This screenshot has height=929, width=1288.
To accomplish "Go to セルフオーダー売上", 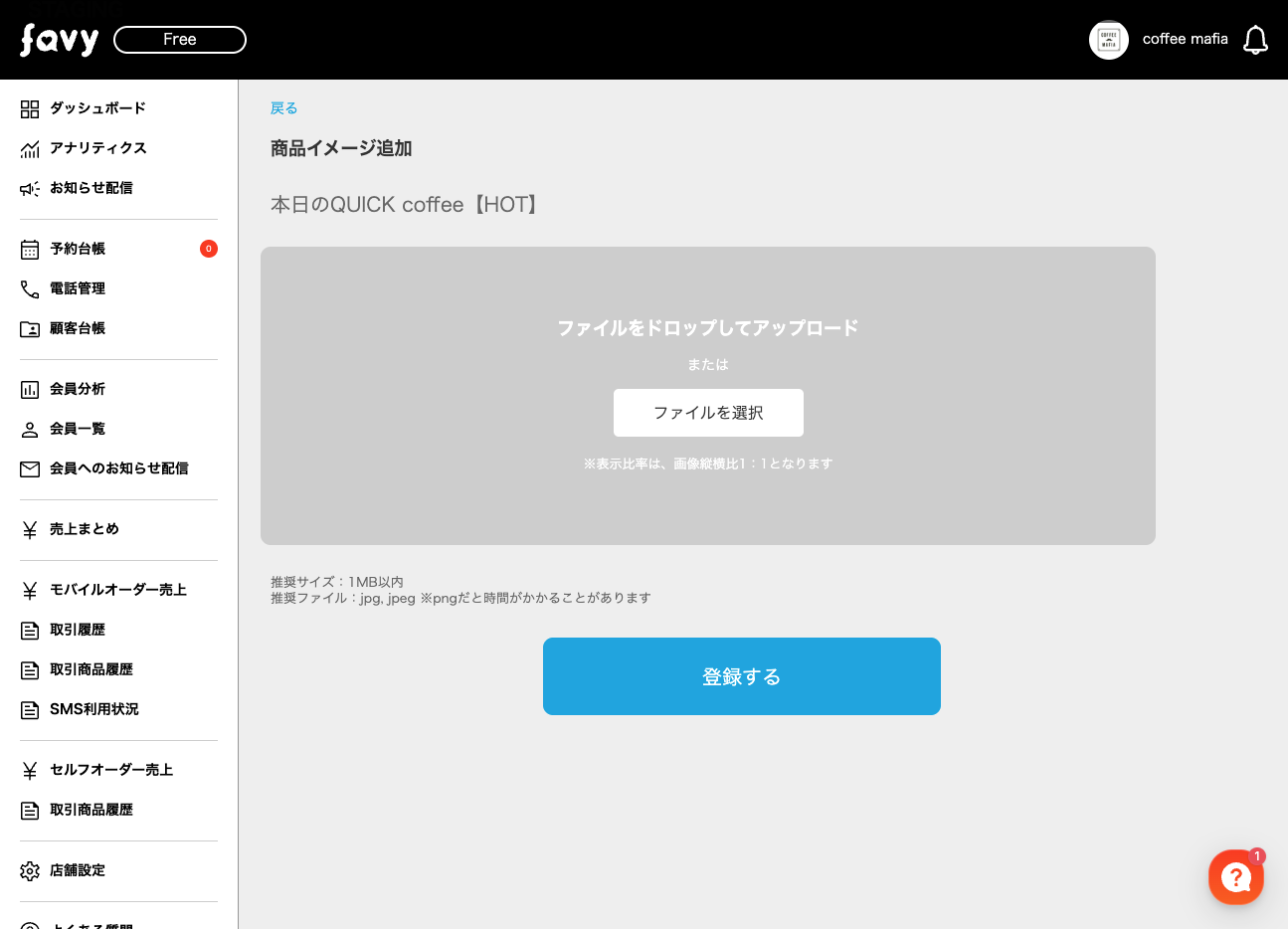I will click(x=111, y=770).
